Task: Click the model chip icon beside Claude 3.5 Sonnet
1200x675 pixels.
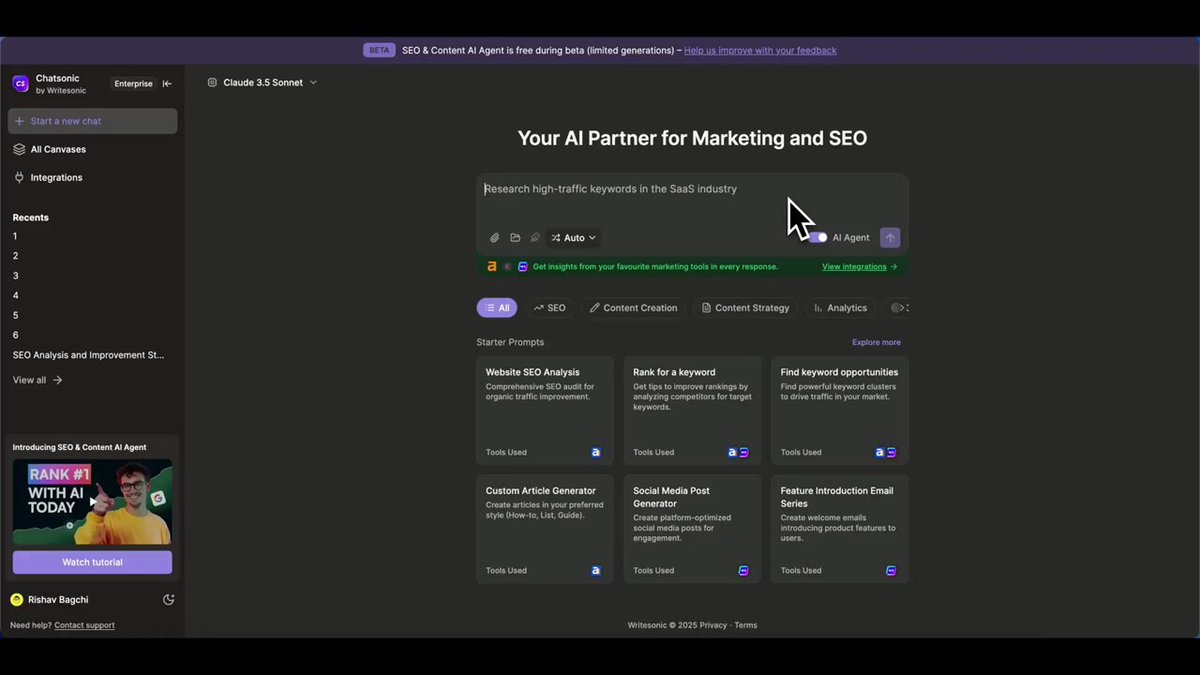Action: coord(212,83)
